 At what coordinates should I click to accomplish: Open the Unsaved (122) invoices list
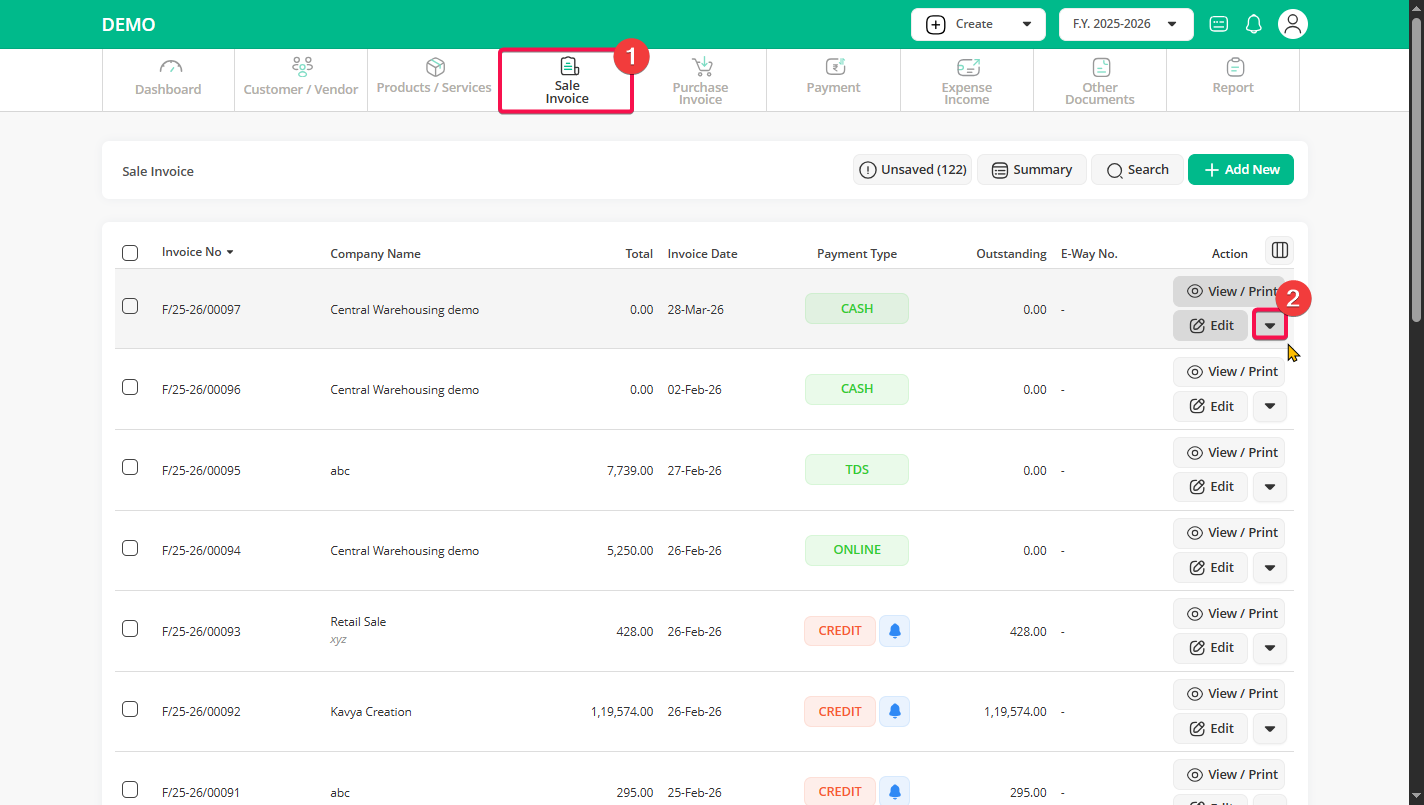click(913, 170)
